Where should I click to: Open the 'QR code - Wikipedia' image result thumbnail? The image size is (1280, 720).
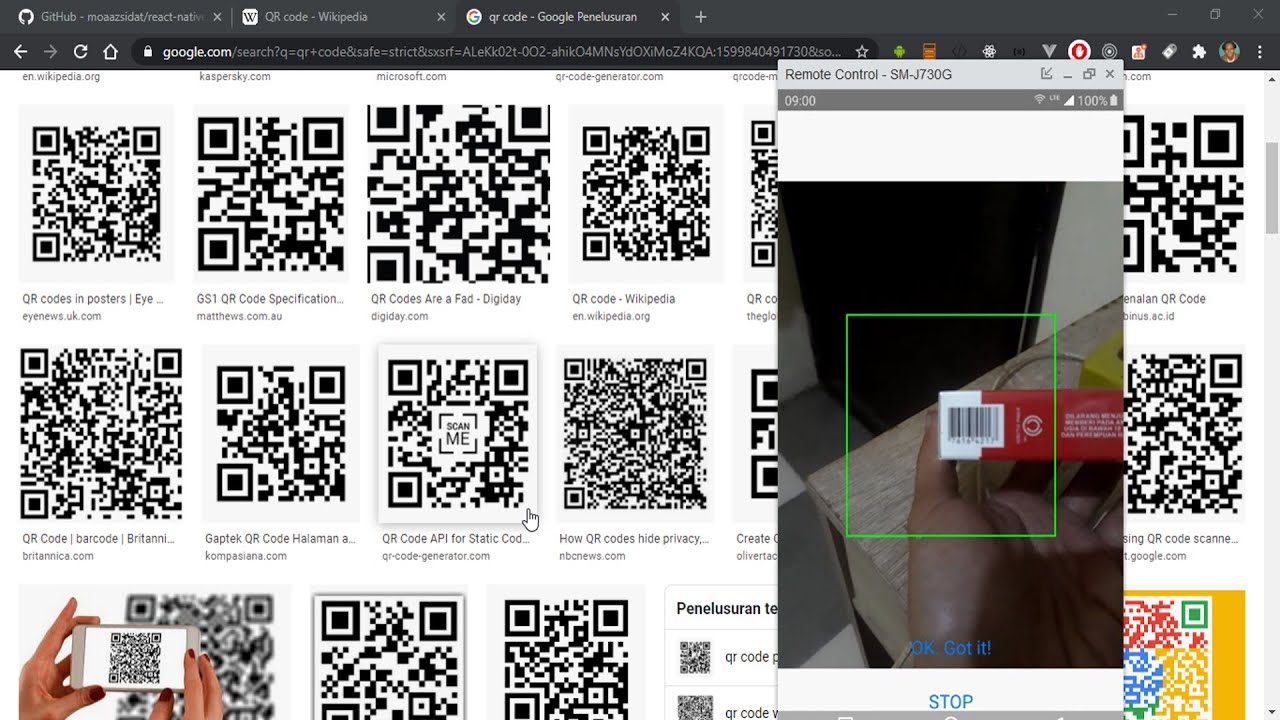tap(646, 194)
